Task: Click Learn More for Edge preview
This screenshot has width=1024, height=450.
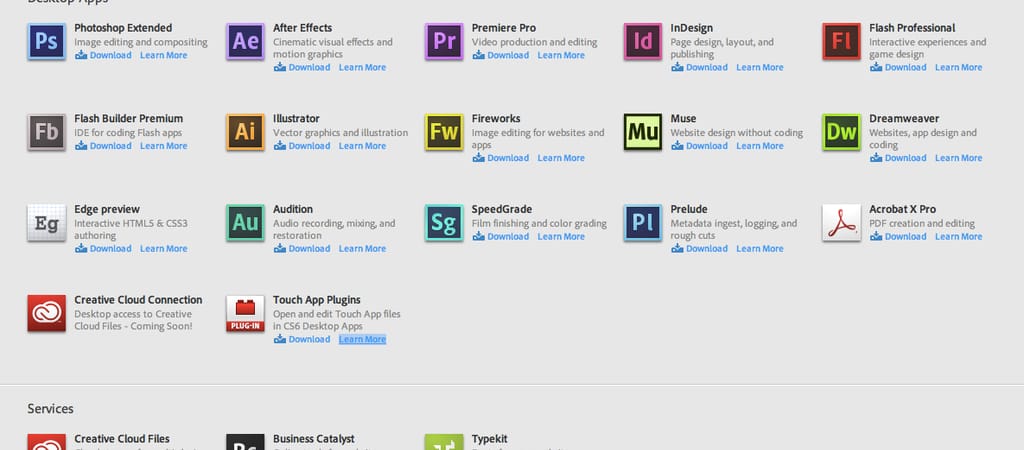Action: (x=163, y=248)
